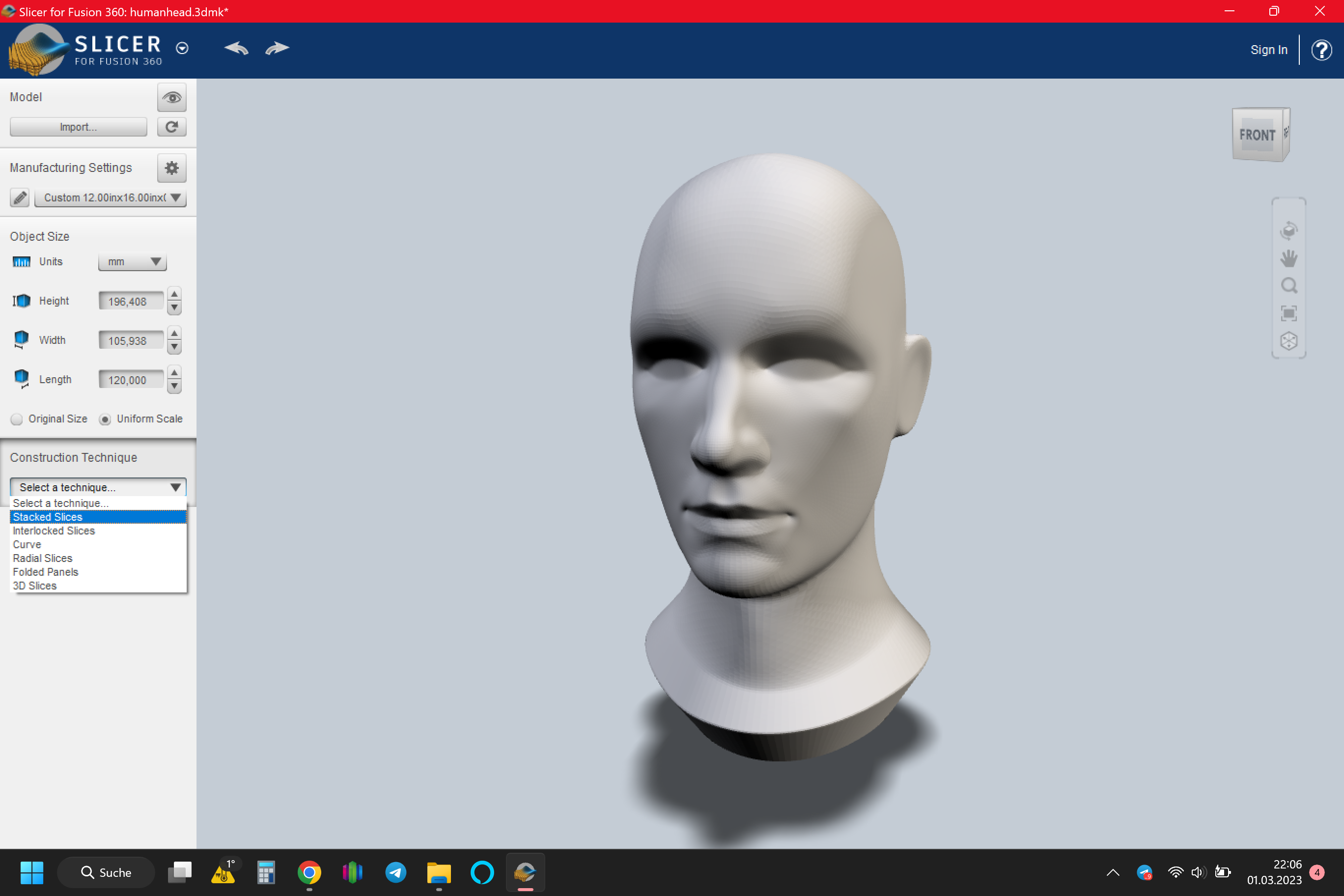Choose Interlocked Slices from the list

click(54, 531)
